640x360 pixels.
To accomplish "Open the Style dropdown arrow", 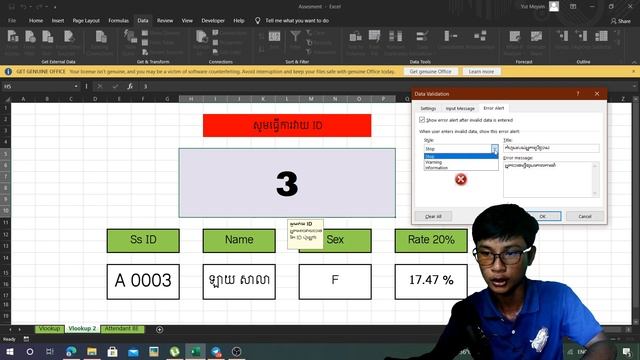I will [495, 149].
